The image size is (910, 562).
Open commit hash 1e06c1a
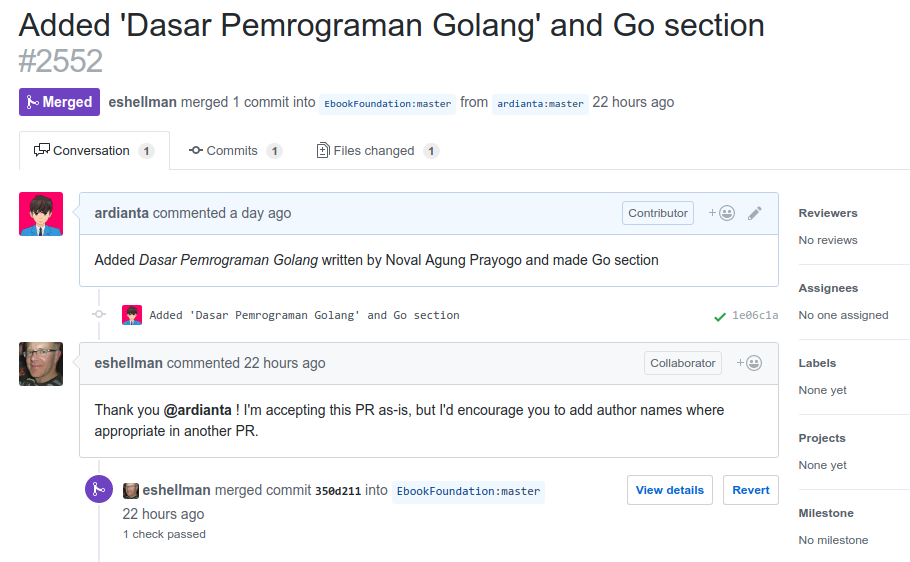pyautogui.click(x=755, y=315)
